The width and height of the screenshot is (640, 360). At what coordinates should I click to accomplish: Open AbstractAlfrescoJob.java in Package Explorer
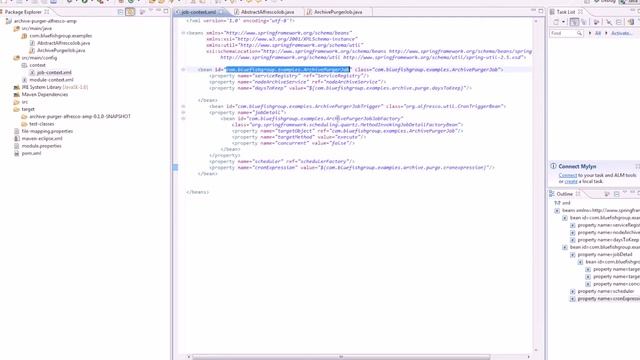63,43
